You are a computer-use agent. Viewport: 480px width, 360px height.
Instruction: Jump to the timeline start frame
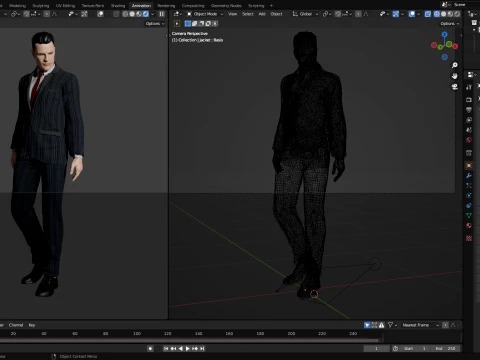point(166,348)
